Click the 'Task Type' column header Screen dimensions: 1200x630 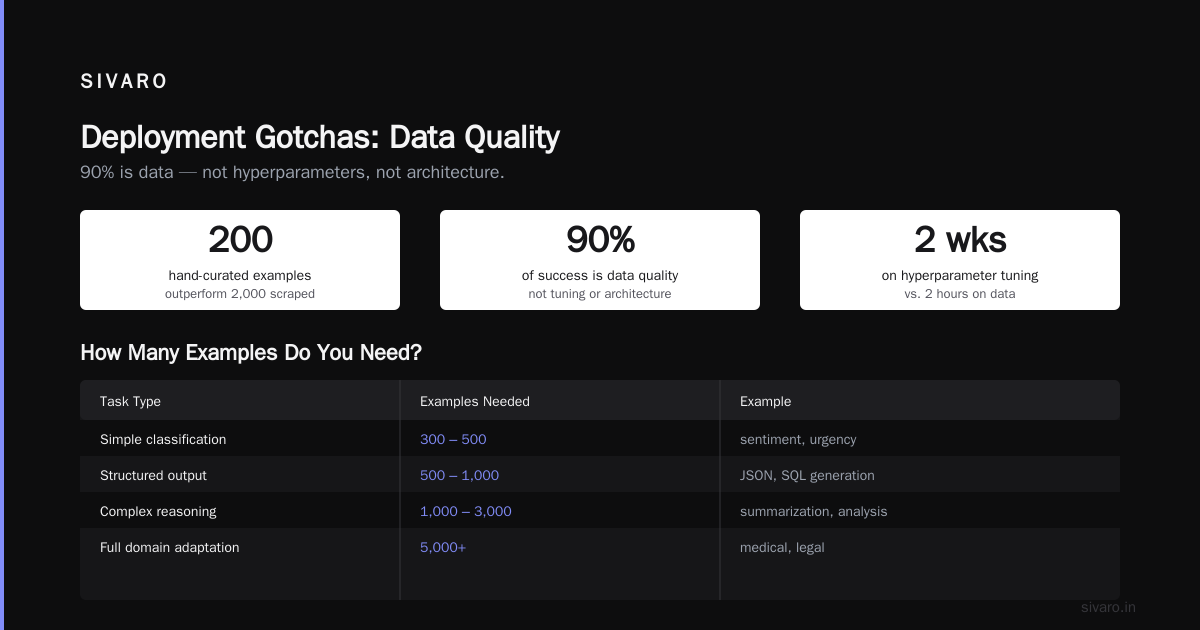130,401
